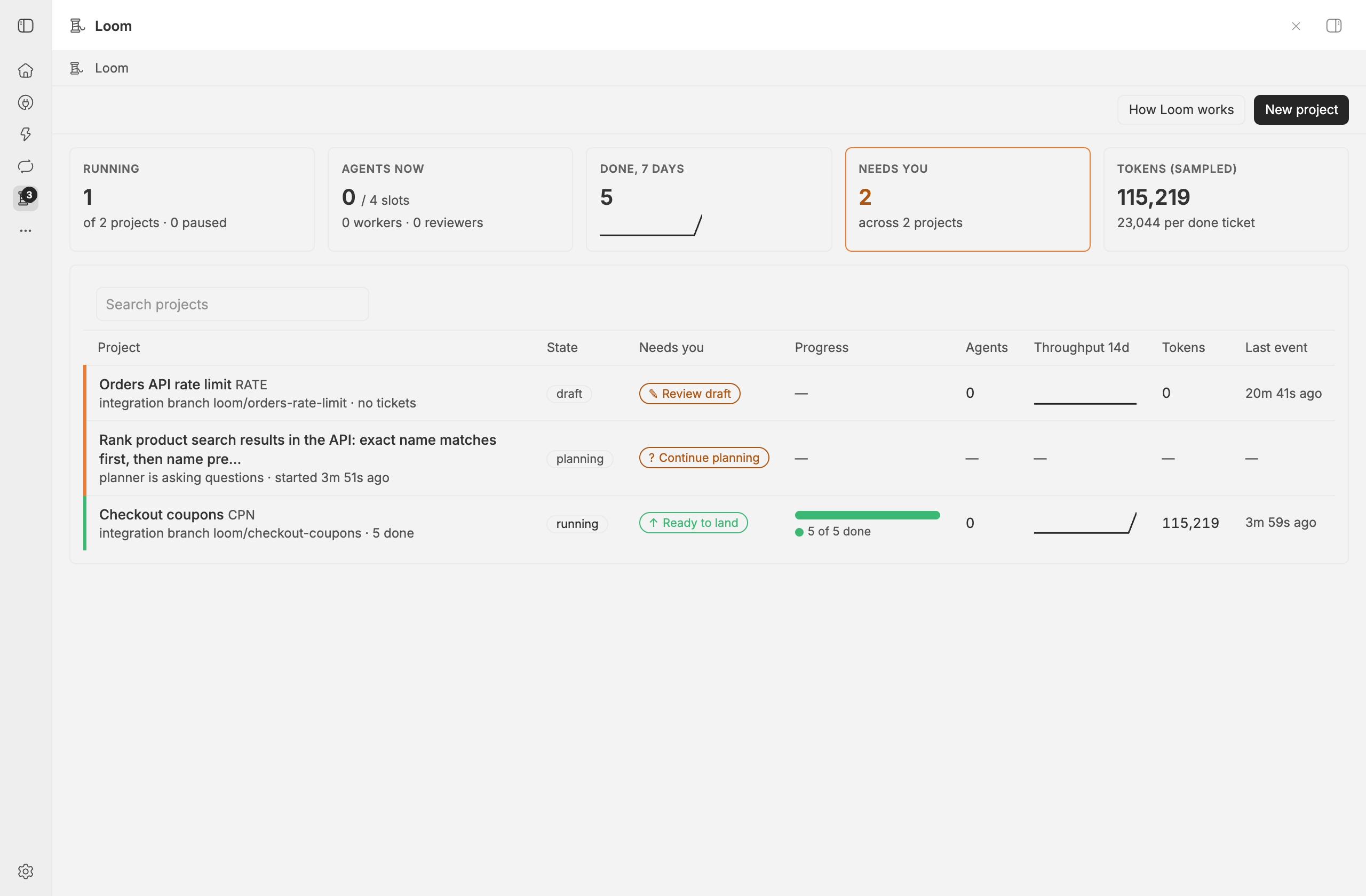This screenshot has width=1366, height=896.
Task: Click the Loom breadcrumb label
Action: [112, 68]
